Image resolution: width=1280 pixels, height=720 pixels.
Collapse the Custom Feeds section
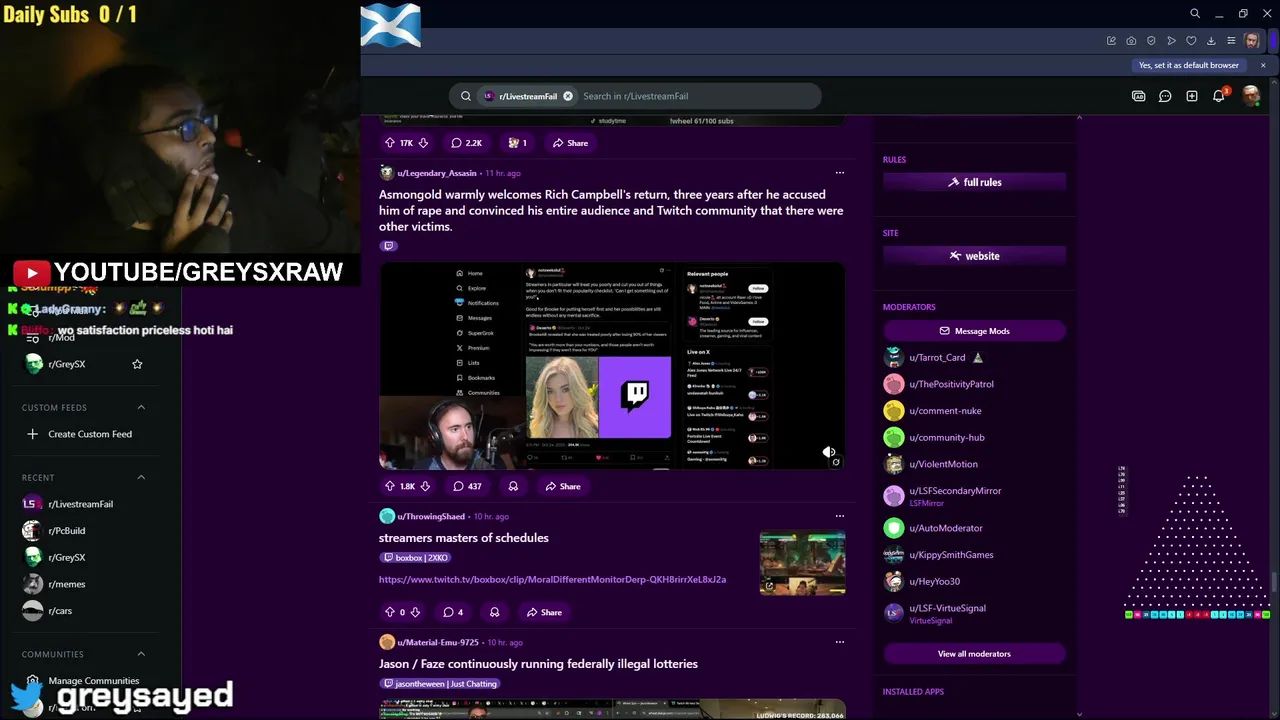click(x=141, y=407)
